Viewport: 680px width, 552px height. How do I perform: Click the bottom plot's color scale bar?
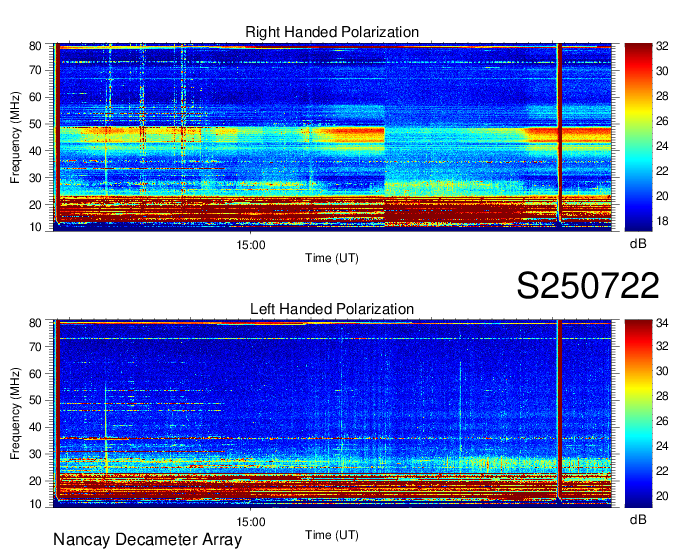coord(638,414)
